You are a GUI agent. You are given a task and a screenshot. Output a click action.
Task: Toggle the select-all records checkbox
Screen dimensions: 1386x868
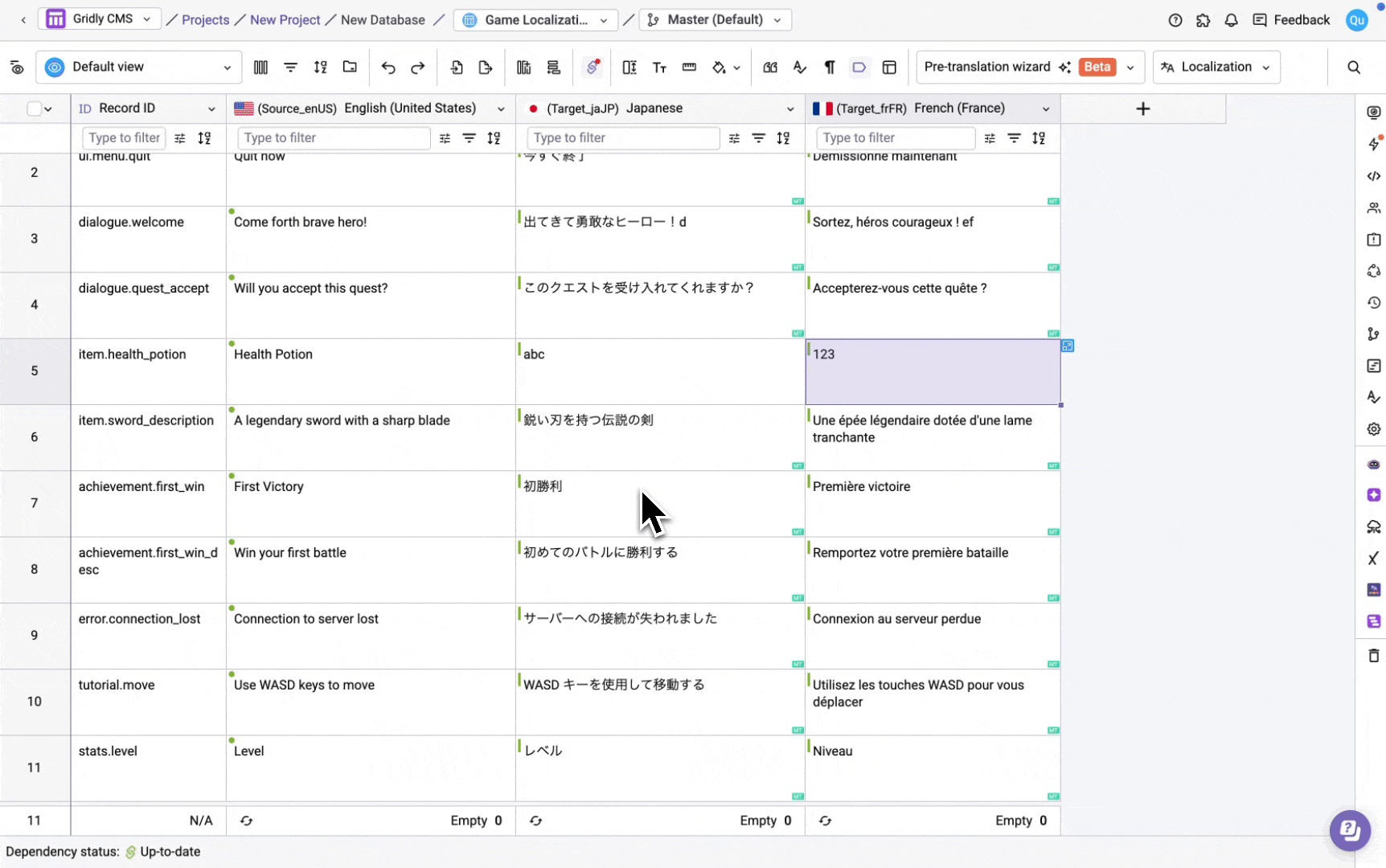[x=34, y=108]
